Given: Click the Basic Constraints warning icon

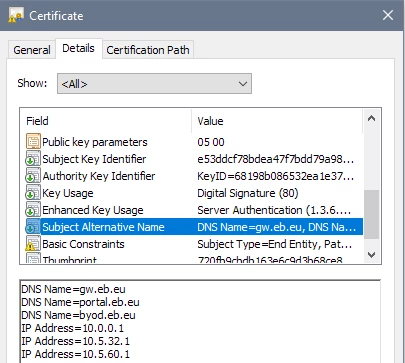Looking at the screenshot, I should click(x=33, y=244).
